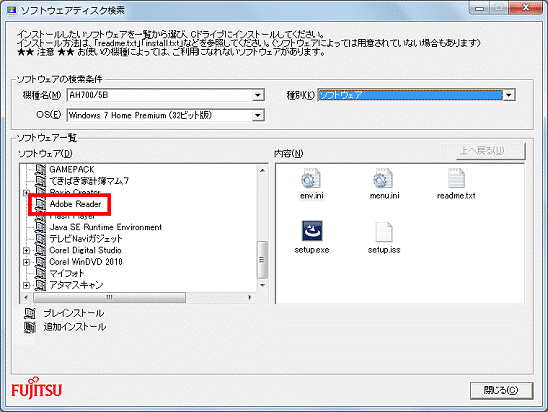Click the Windows 7 Home Premium OS field
Viewport: 548px width, 412px height.
[165, 115]
